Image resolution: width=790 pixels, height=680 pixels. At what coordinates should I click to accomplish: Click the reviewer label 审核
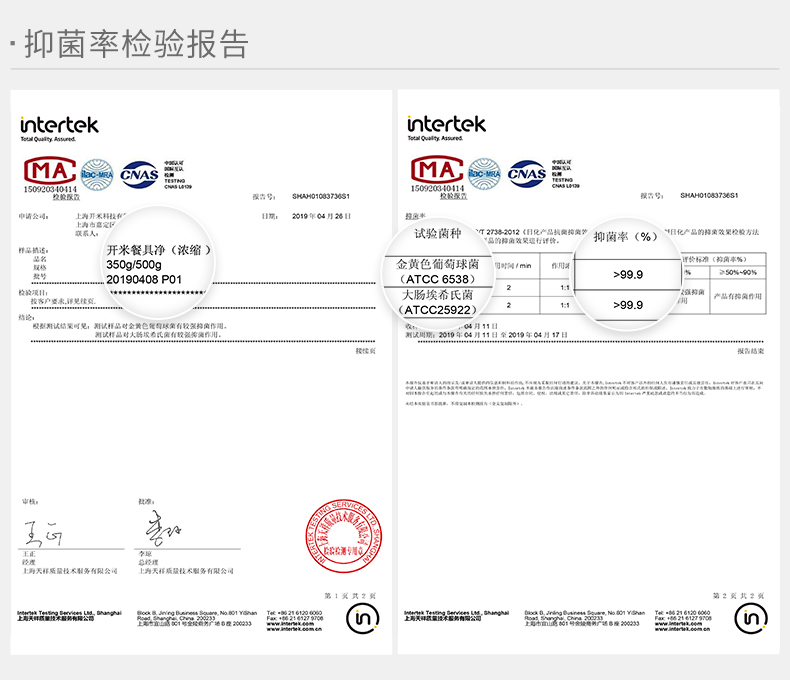pyautogui.click(x=30, y=502)
